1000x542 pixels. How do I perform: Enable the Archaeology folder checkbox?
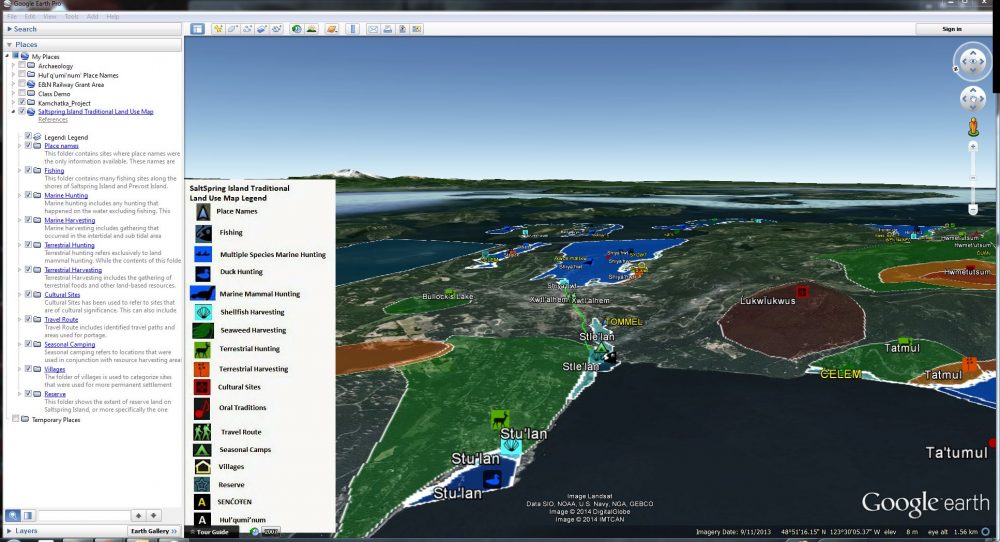click(x=23, y=66)
